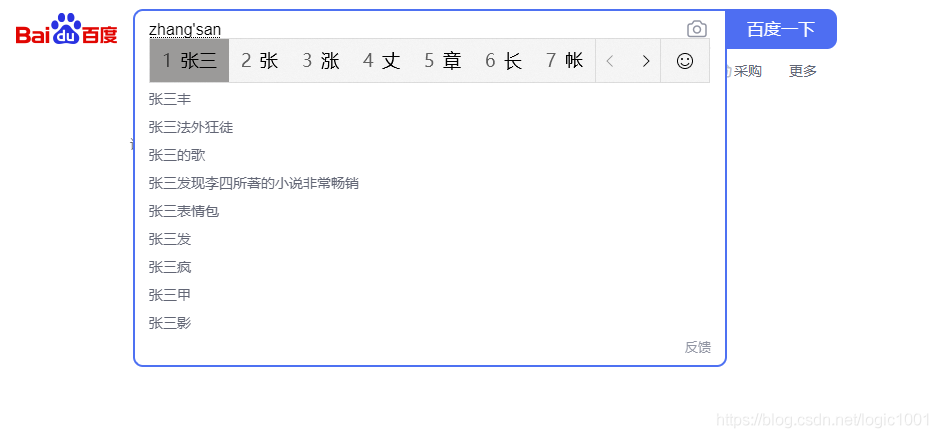The height and width of the screenshot is (438, 938).
Task: Select candidate 1 张三
Action: (189, 60)
